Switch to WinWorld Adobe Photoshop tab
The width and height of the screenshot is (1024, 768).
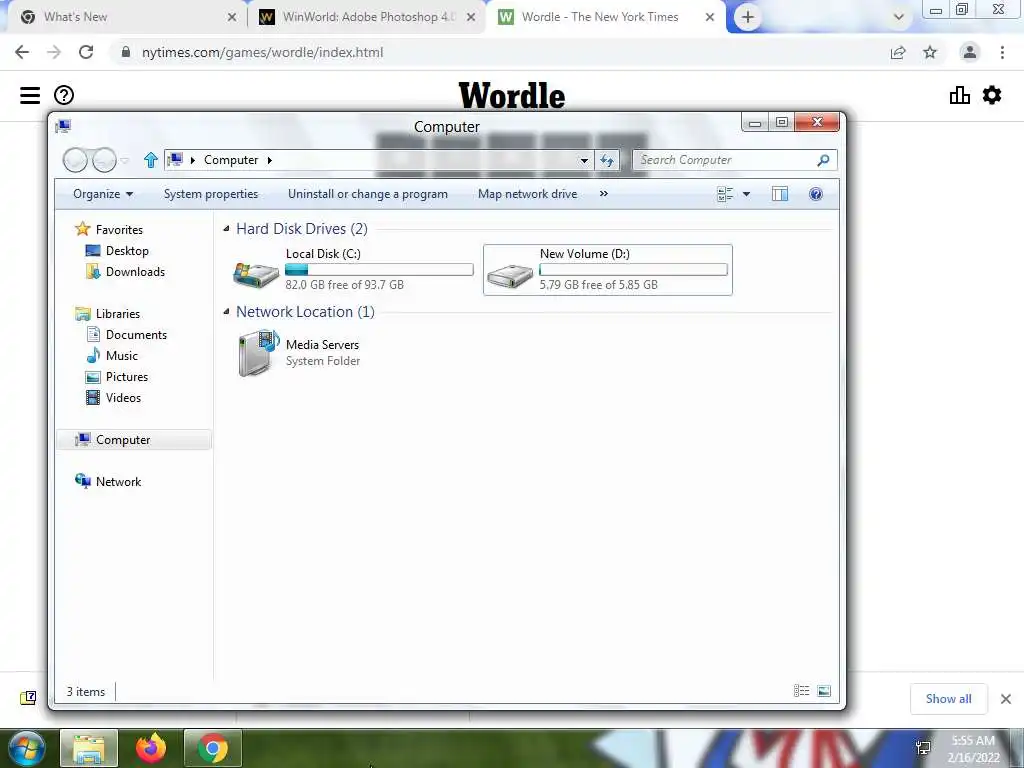pos(369,17)
